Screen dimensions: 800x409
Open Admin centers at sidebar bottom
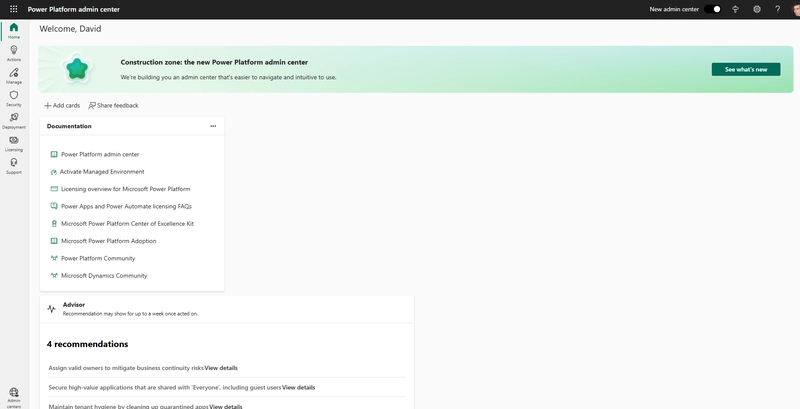[14, 398]
